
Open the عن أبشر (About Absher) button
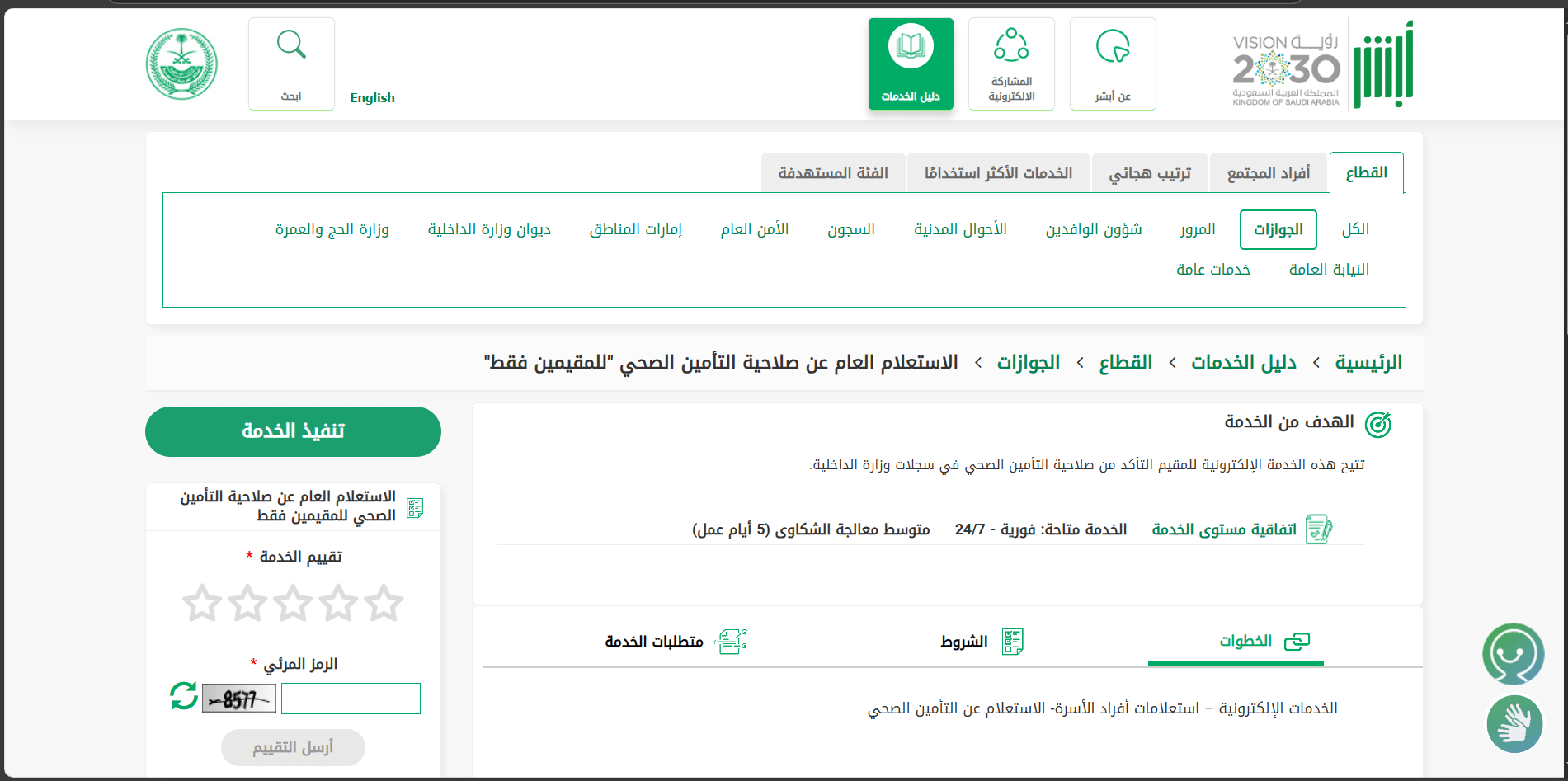click(x=1113, y=64)
